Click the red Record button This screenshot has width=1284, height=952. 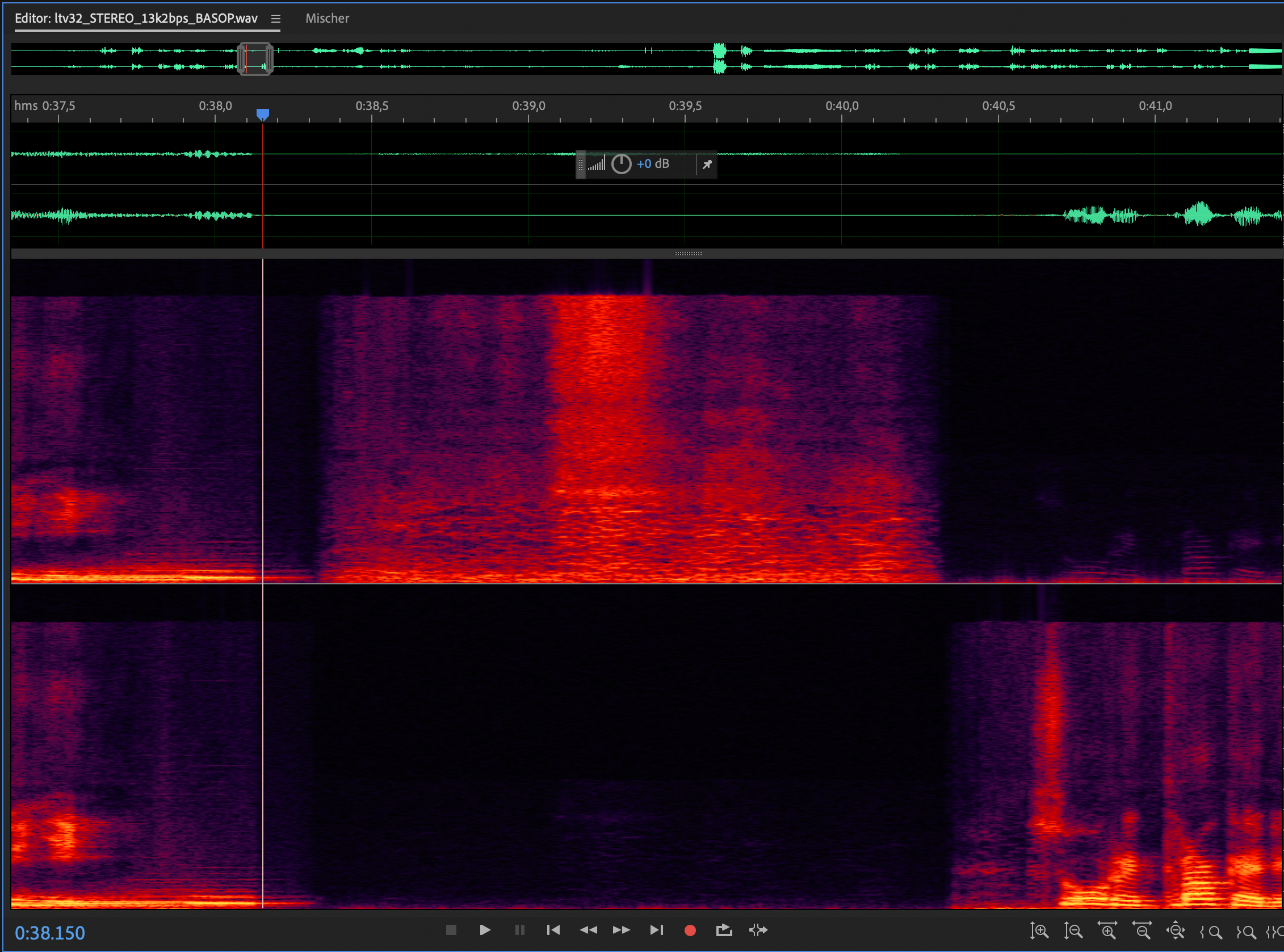(690, 930)
